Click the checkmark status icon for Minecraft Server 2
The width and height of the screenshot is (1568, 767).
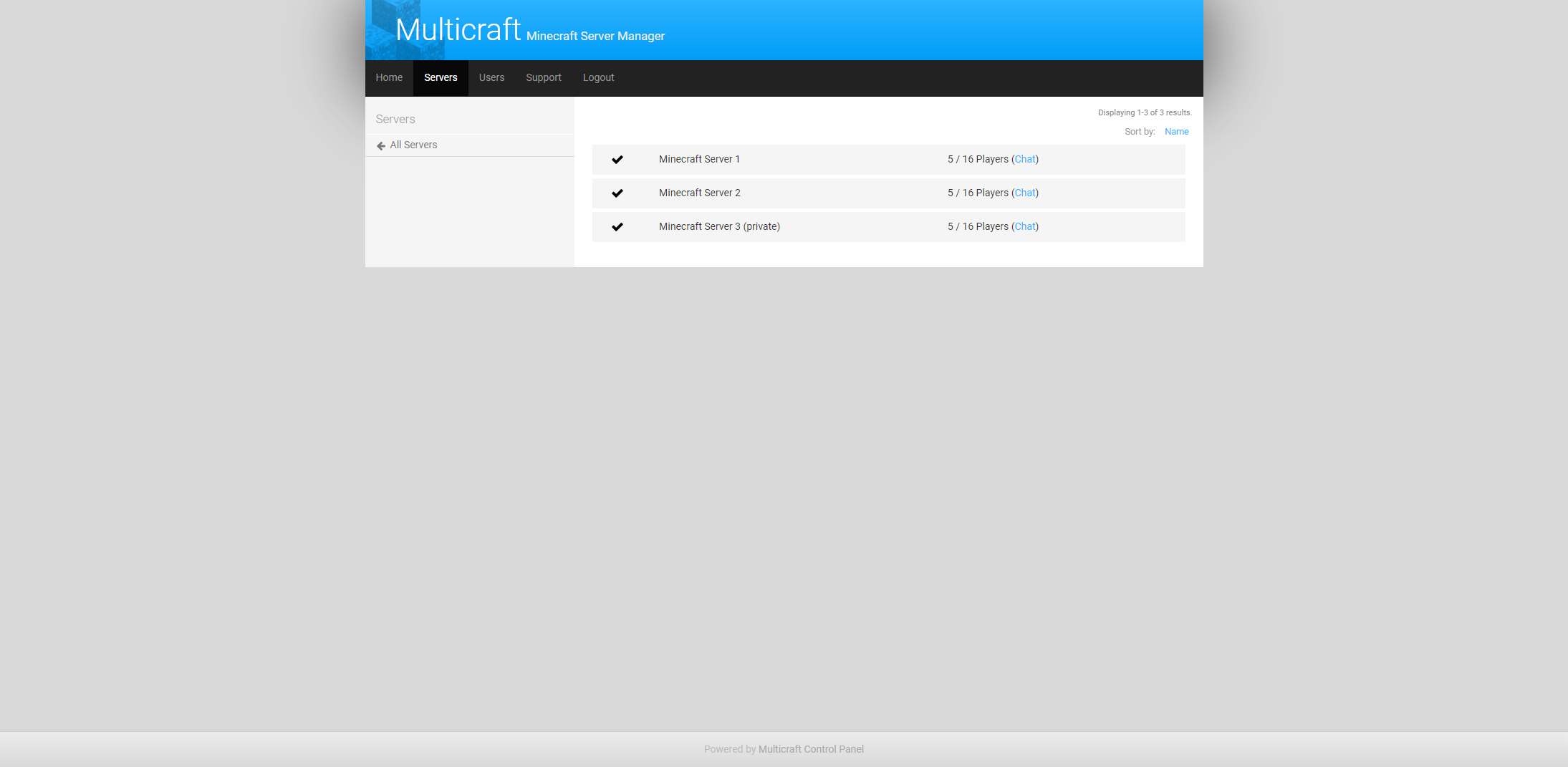(x=617, y=193)
